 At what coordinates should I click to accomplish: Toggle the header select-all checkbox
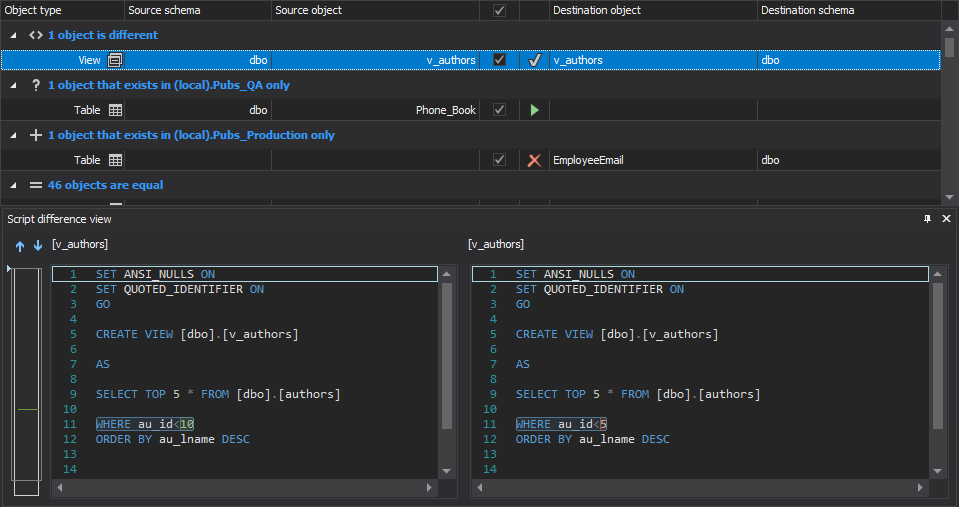click(499, 10)
